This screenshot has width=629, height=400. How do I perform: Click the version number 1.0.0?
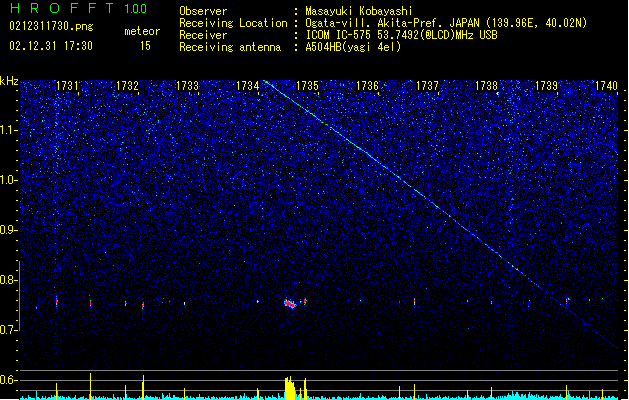pyautogui.click(x=135, y=9)
